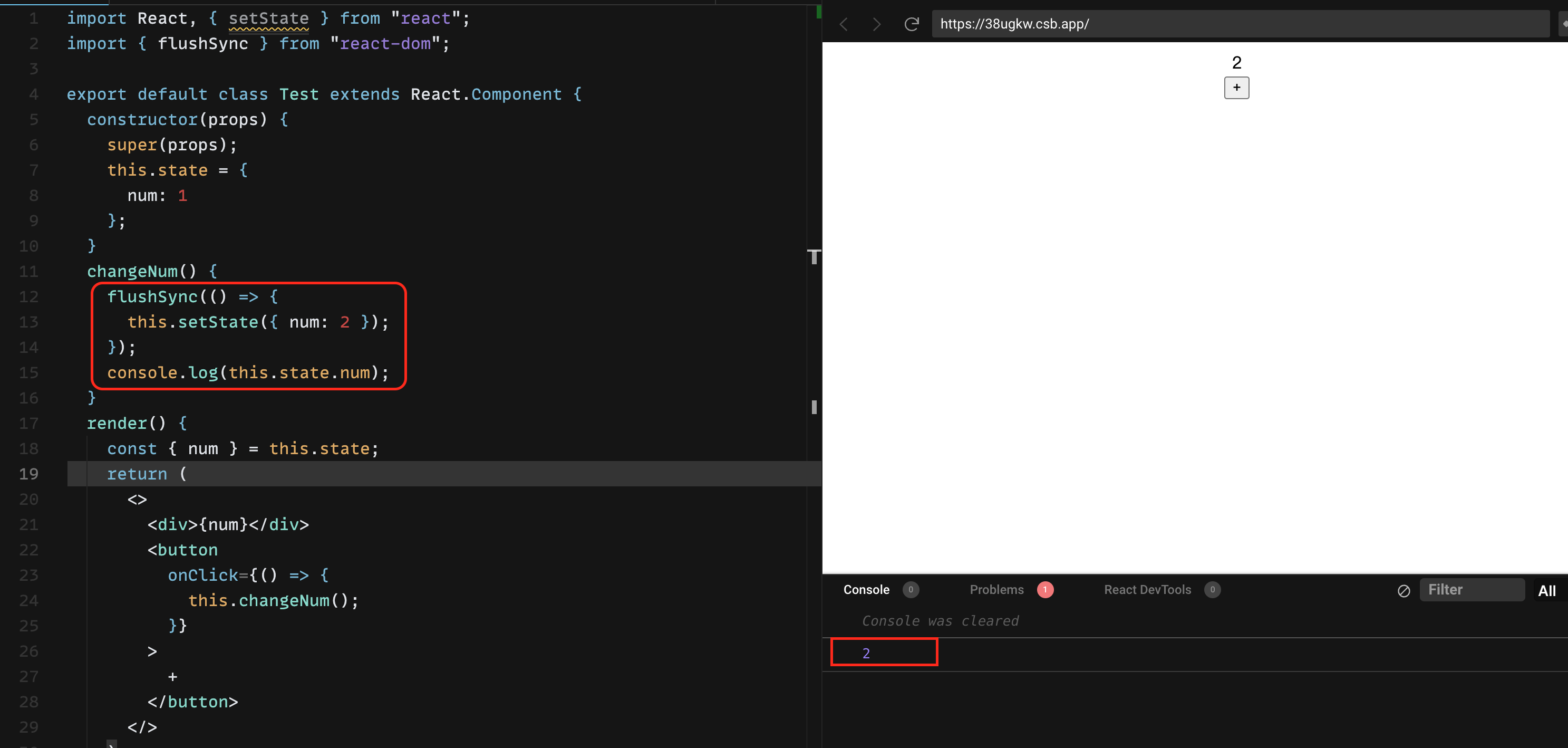The width and height of the screenshot is (1568, 748).
Task: Click the page reload icon
Action: [909, 22]
